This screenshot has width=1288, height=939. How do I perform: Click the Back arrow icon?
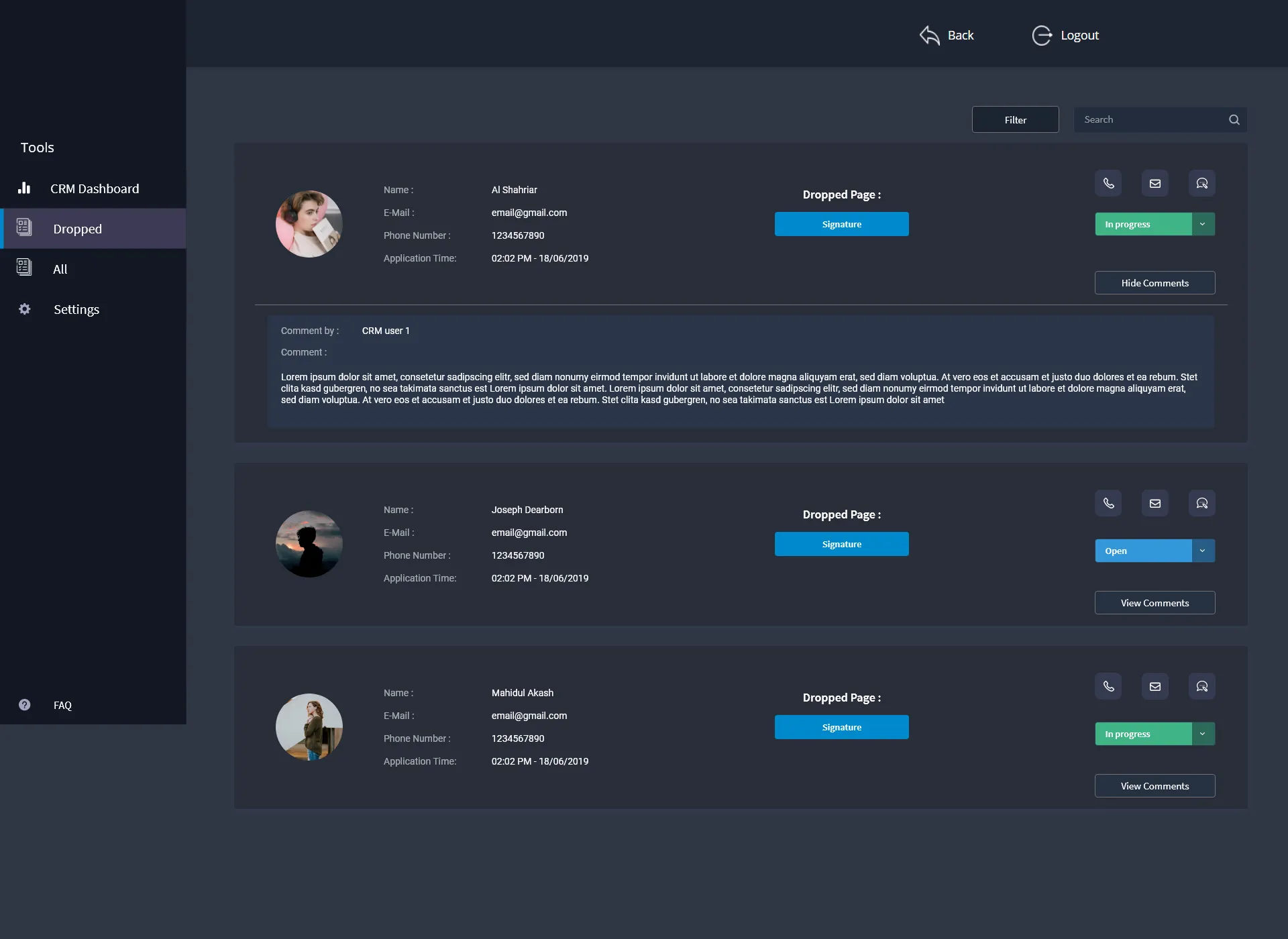pyautogui.click(x=929, y=36)
